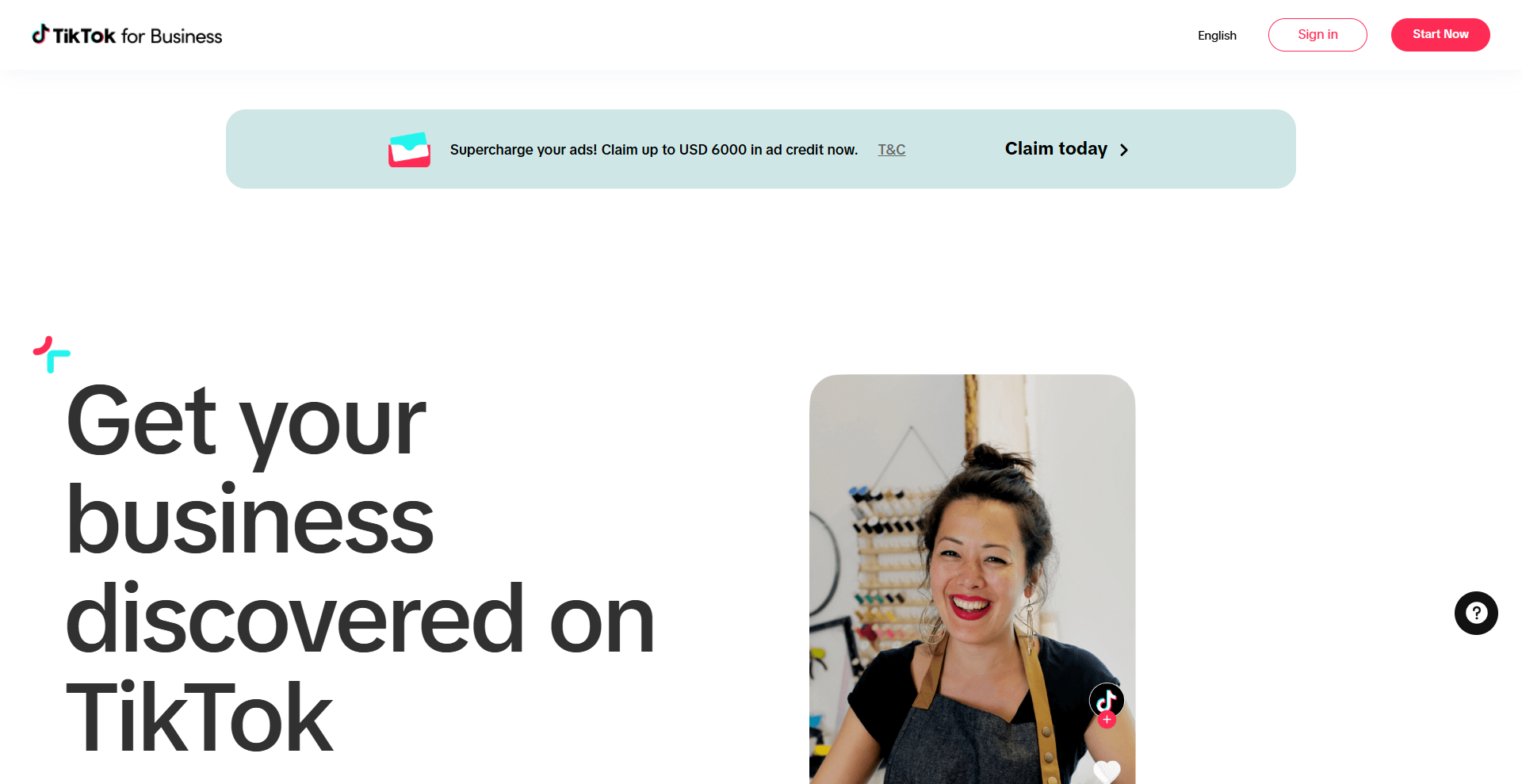Click the ad credit wallet icon in the banner
The height and width of the screenshot is (784, 1522).
coord(409,150)
